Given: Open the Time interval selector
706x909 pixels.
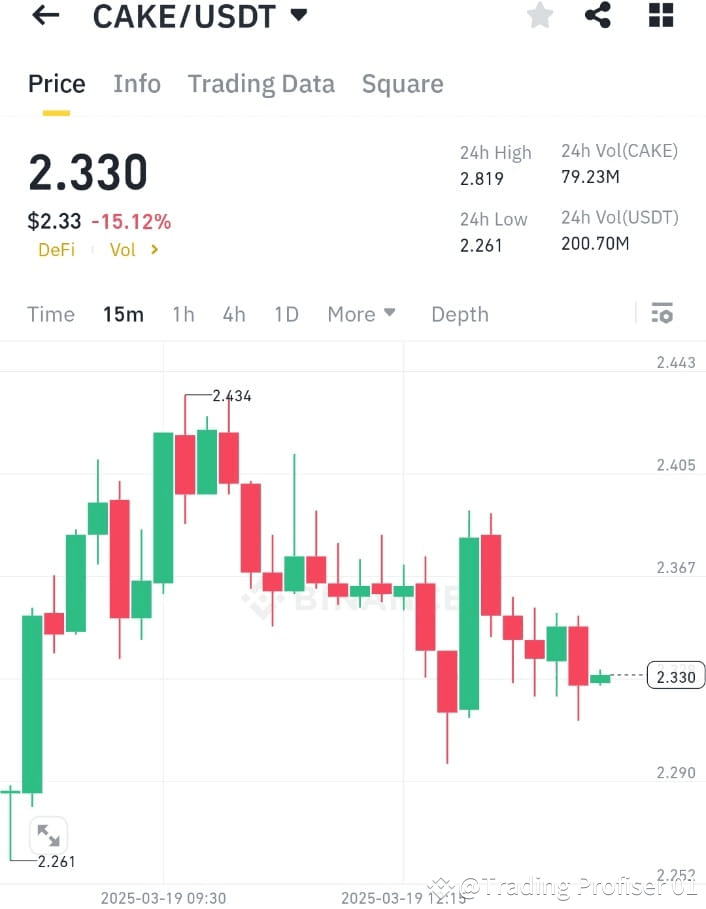Looking at the screenshot, I should [51, 313].
